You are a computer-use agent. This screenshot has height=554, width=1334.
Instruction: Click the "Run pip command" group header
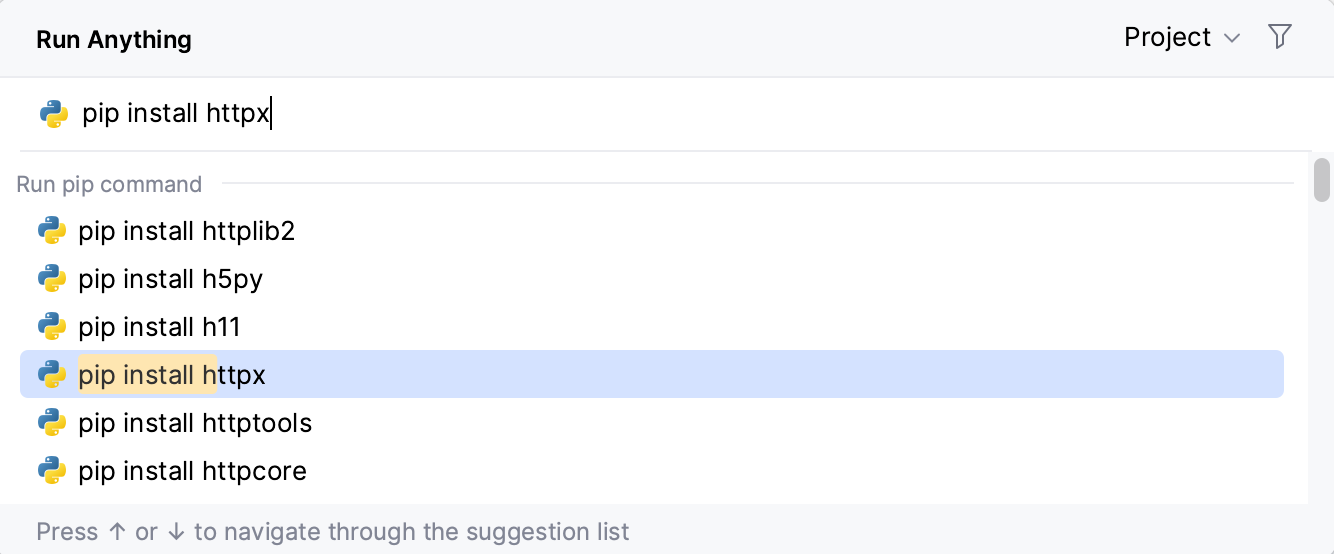point(109,184)
